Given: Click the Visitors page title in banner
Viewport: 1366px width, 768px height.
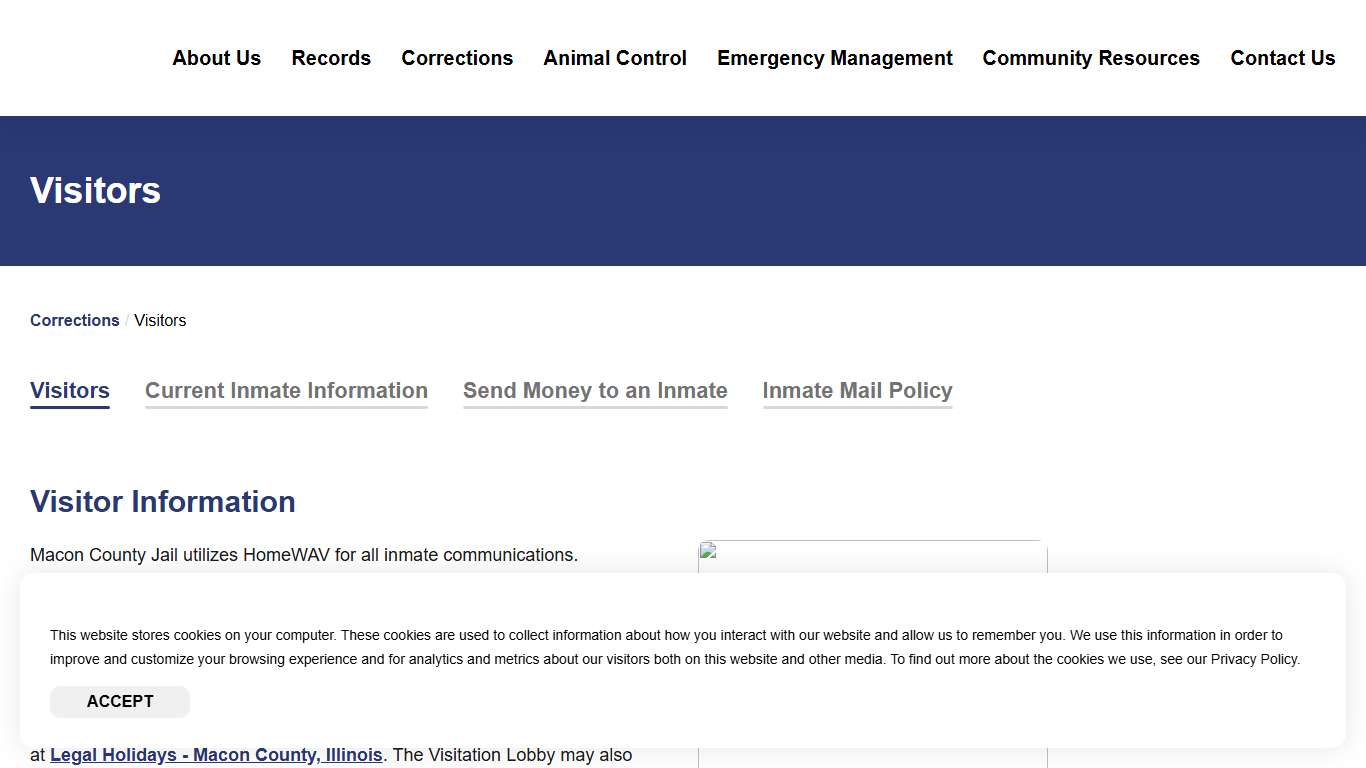Looking at the screenshot, I should pyautogui.click(x=95, y=190).
